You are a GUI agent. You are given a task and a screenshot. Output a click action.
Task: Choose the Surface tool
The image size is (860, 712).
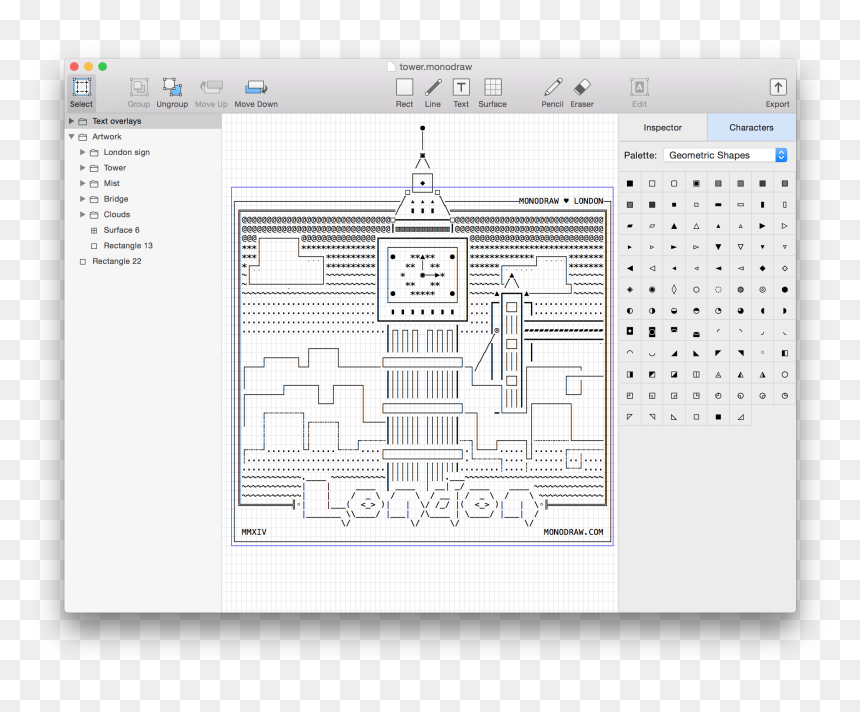coord(493,93)
